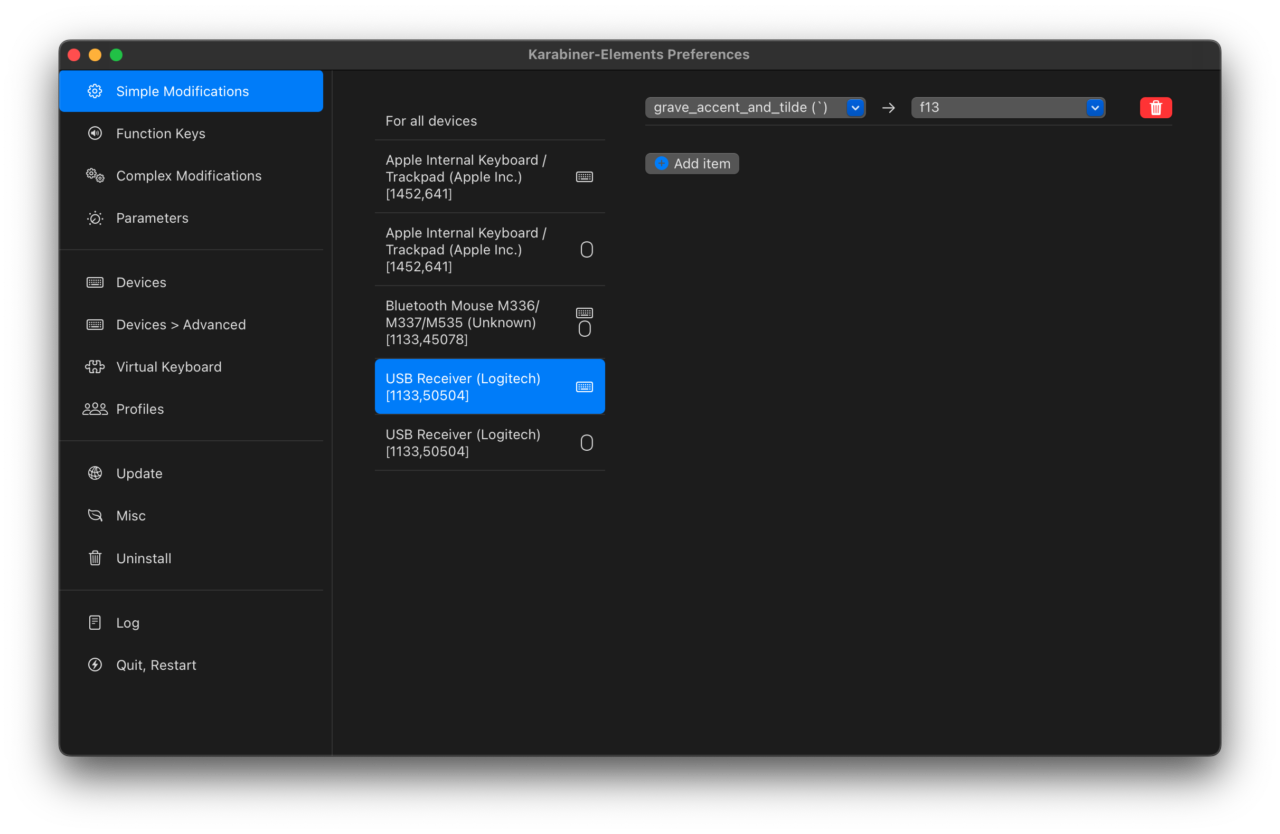Click the Complex Modifications double-gear icon

(95, 175)
